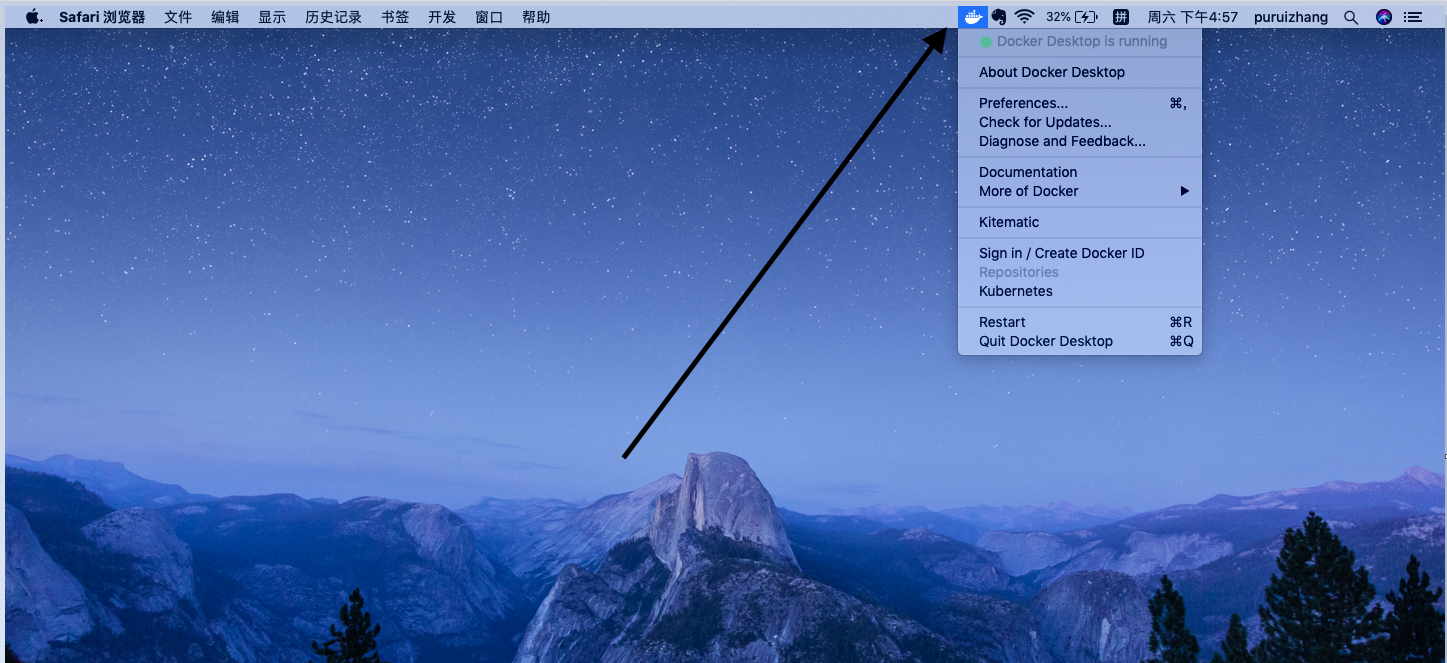Open the Notification Center list icon
1447x663 pixels.
pos(1413,17)
